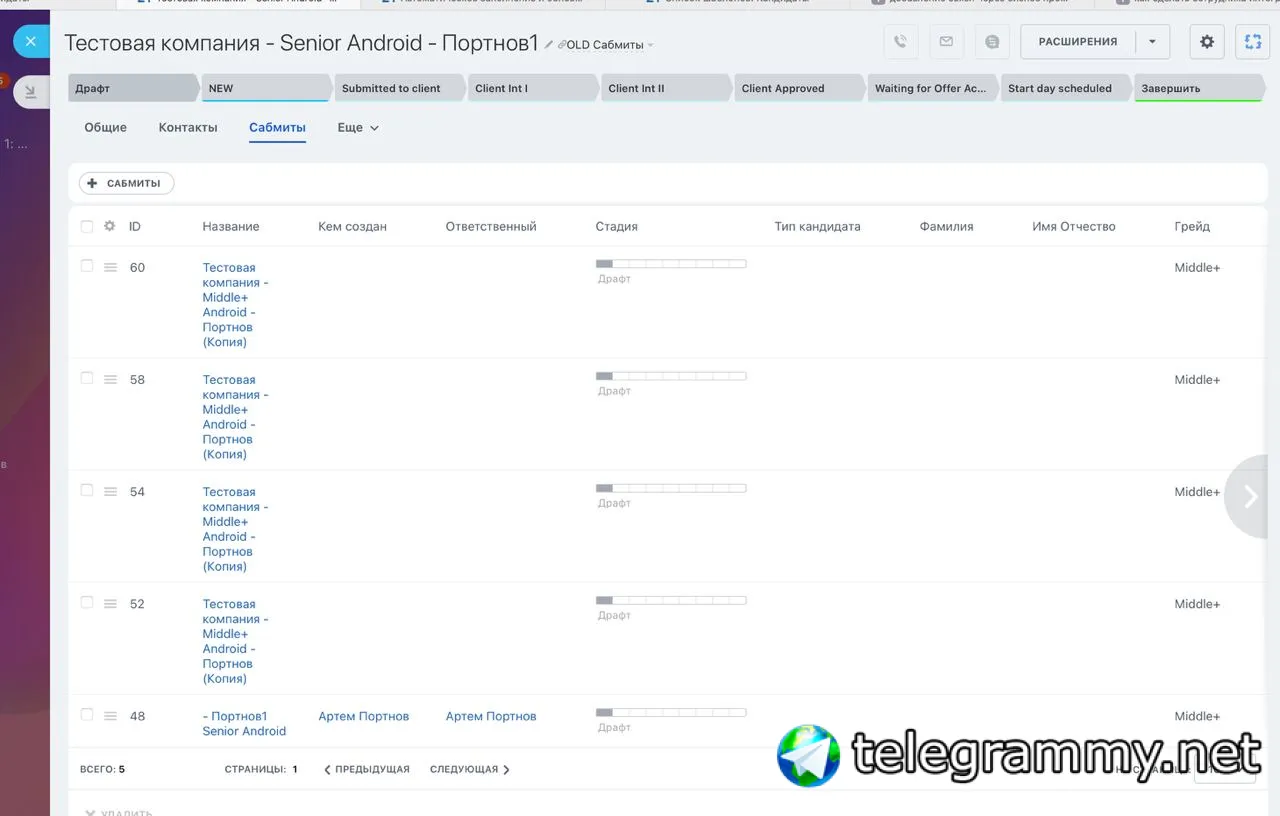The width and height of the screenshot is (1280, 816).
Task: Open the OLD Сабмиты pipeline dropdown
Action: point(606,45)
